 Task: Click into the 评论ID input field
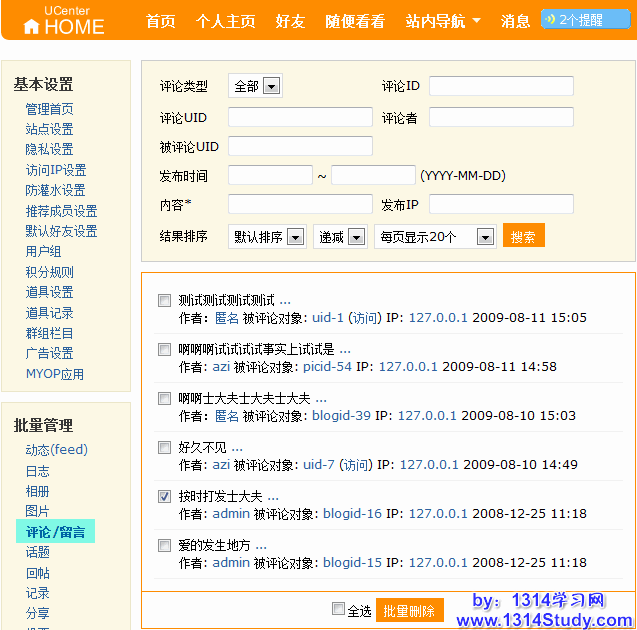coord(501,86)
